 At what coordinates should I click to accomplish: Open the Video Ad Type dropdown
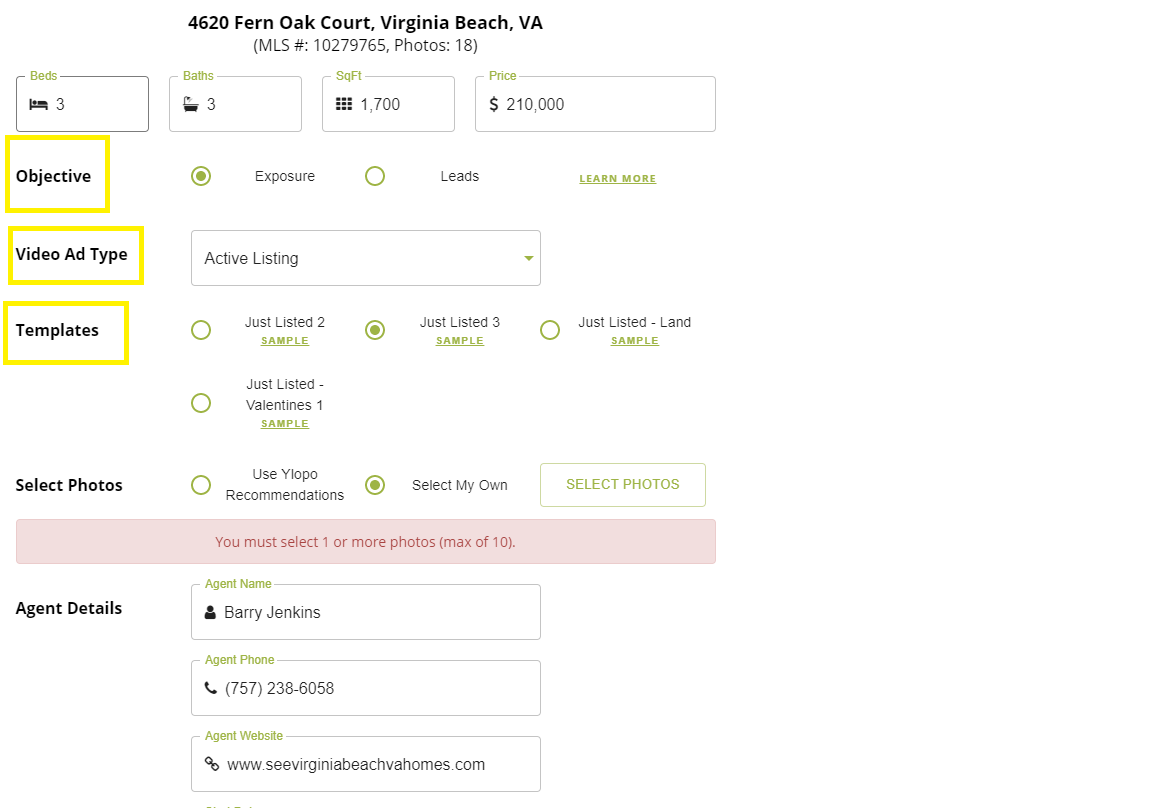pos(365,258)
